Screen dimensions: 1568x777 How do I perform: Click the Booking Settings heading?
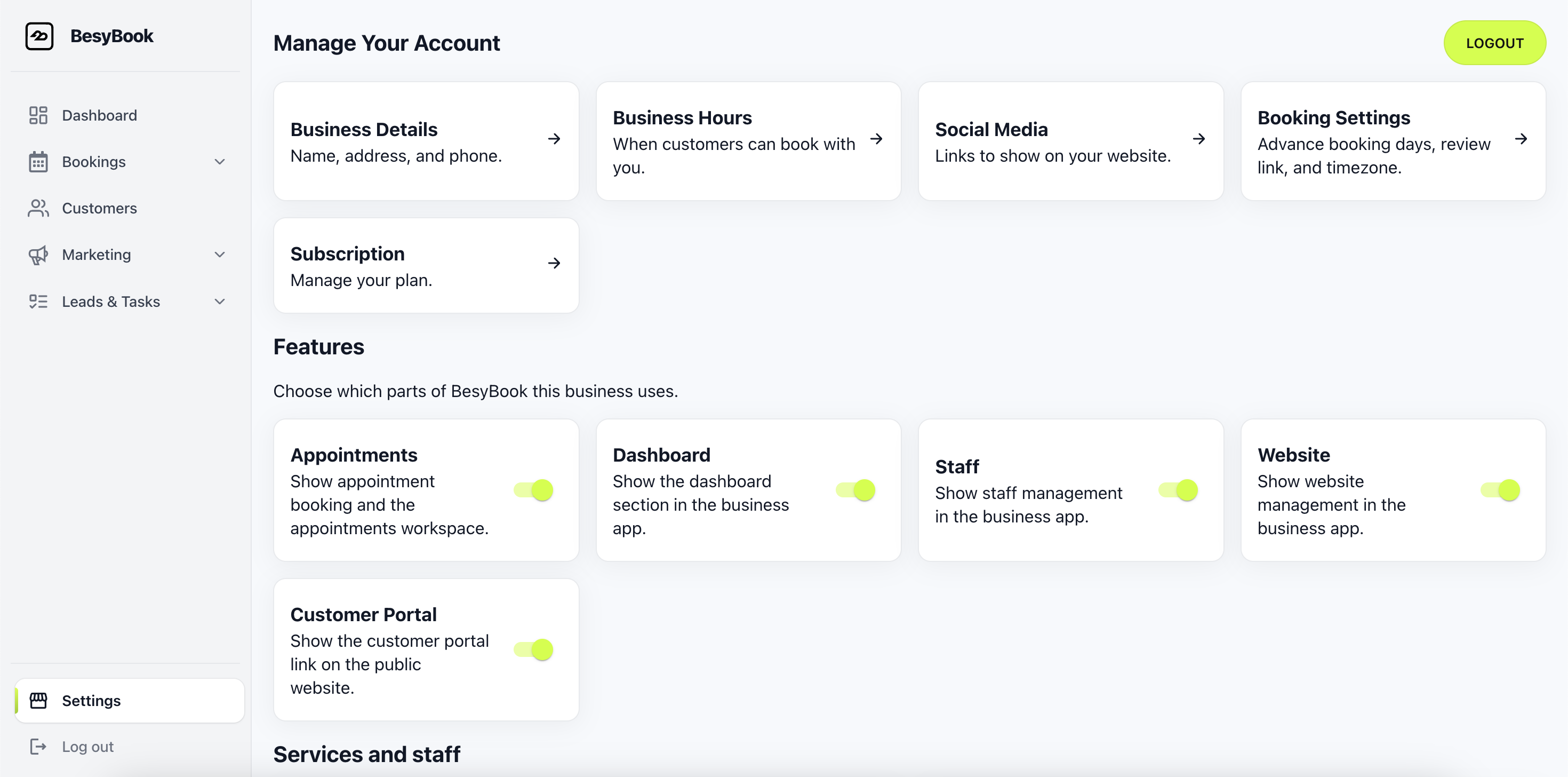(x=1334, y=117)
